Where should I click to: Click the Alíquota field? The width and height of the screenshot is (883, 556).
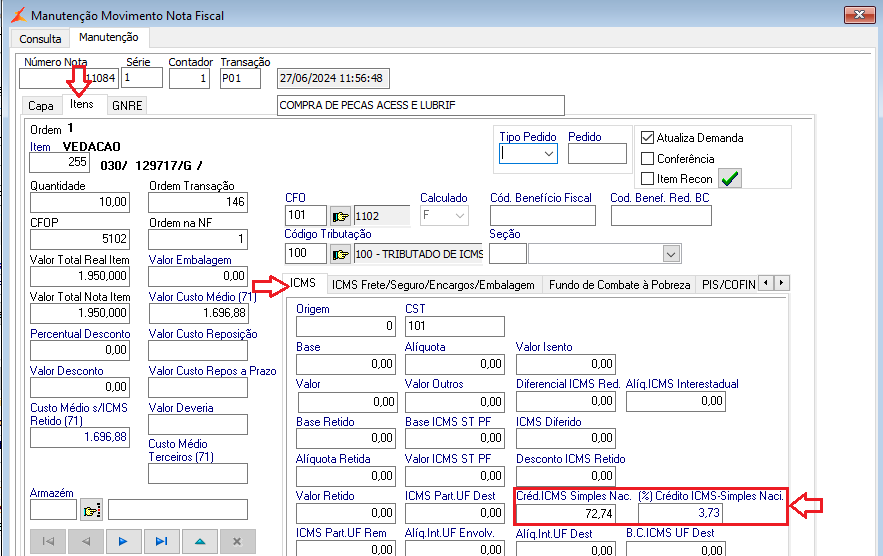click(x=454, y=364)
